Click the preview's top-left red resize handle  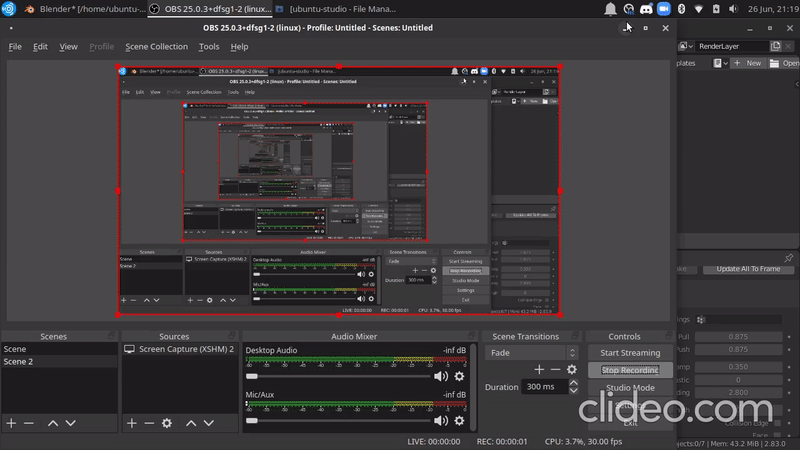(118, 67)
